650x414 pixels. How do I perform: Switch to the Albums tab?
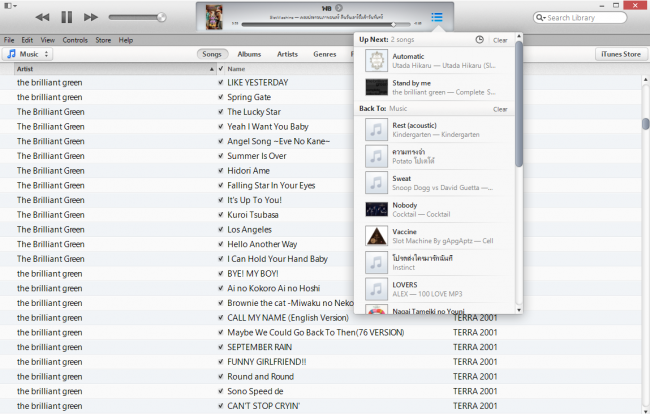click(249, 54)
